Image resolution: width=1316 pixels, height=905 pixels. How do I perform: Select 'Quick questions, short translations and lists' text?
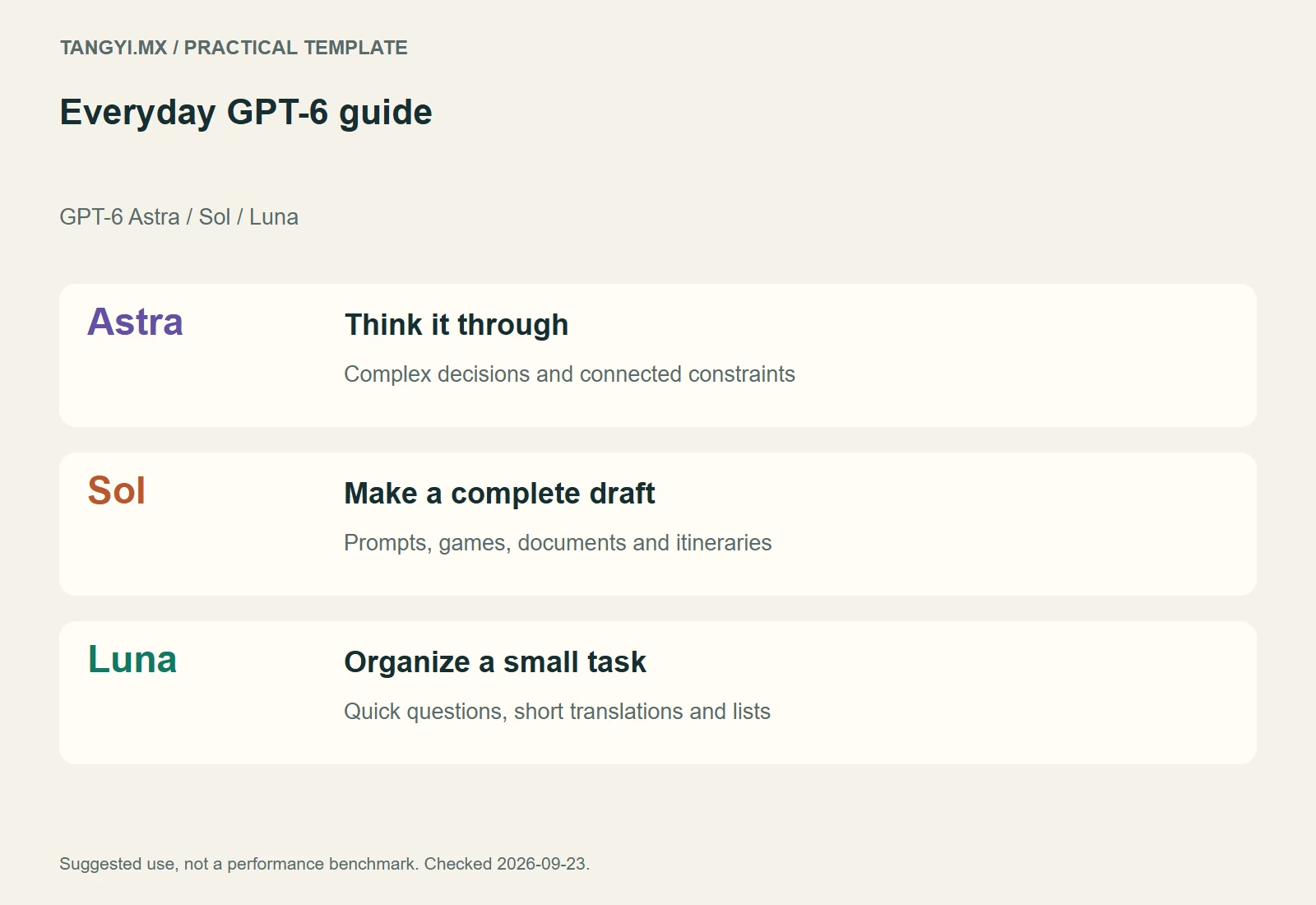tap(557, 712)
